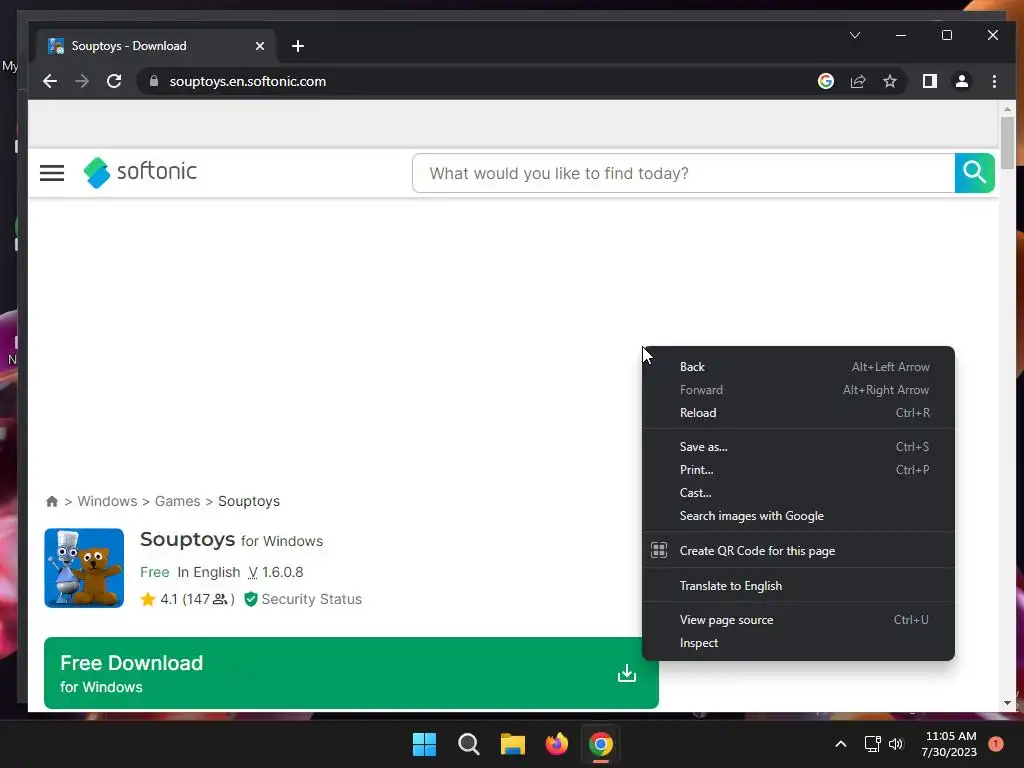Click the Security Status shield icon
Image resolution: width=1024 pixels, height=768 pixels.
click(251, 600)
